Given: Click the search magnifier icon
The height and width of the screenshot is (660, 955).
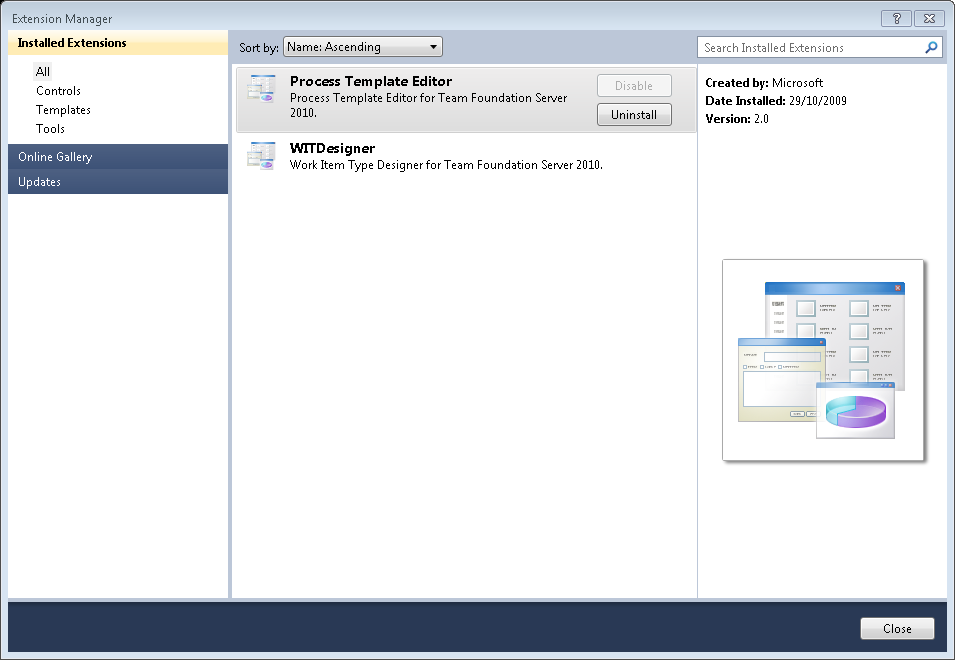Looking at the screenshot, I should pos(931,47).
